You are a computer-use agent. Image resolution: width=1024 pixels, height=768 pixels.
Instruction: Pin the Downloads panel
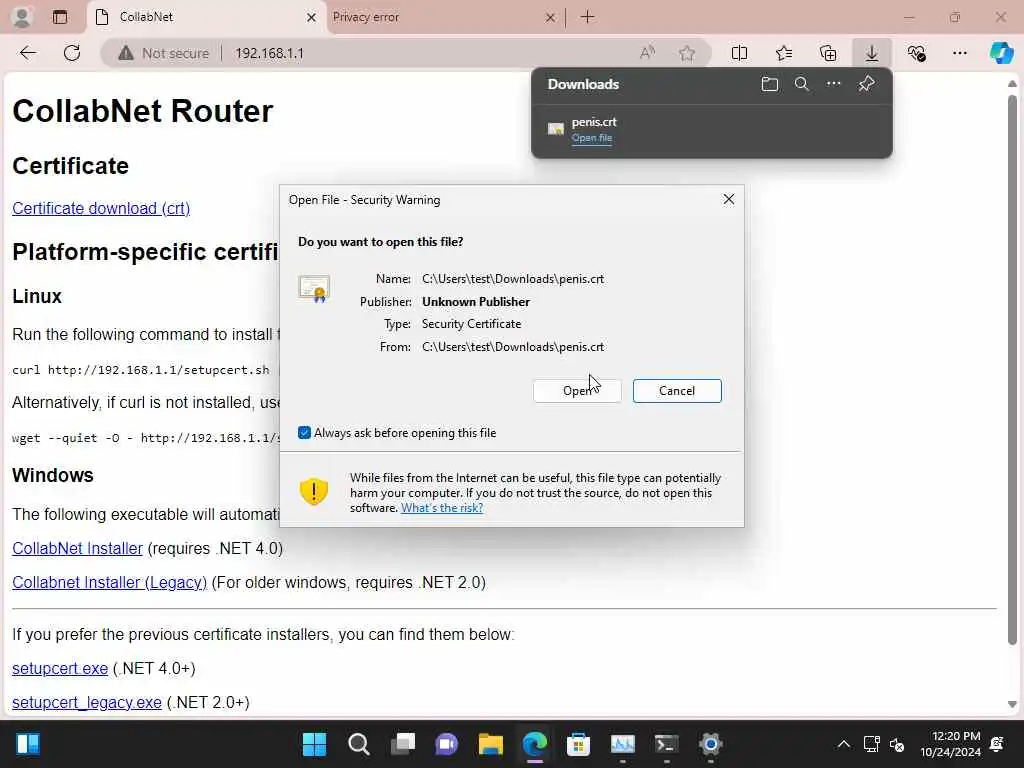pyautogui.click(x=867, y=84)
